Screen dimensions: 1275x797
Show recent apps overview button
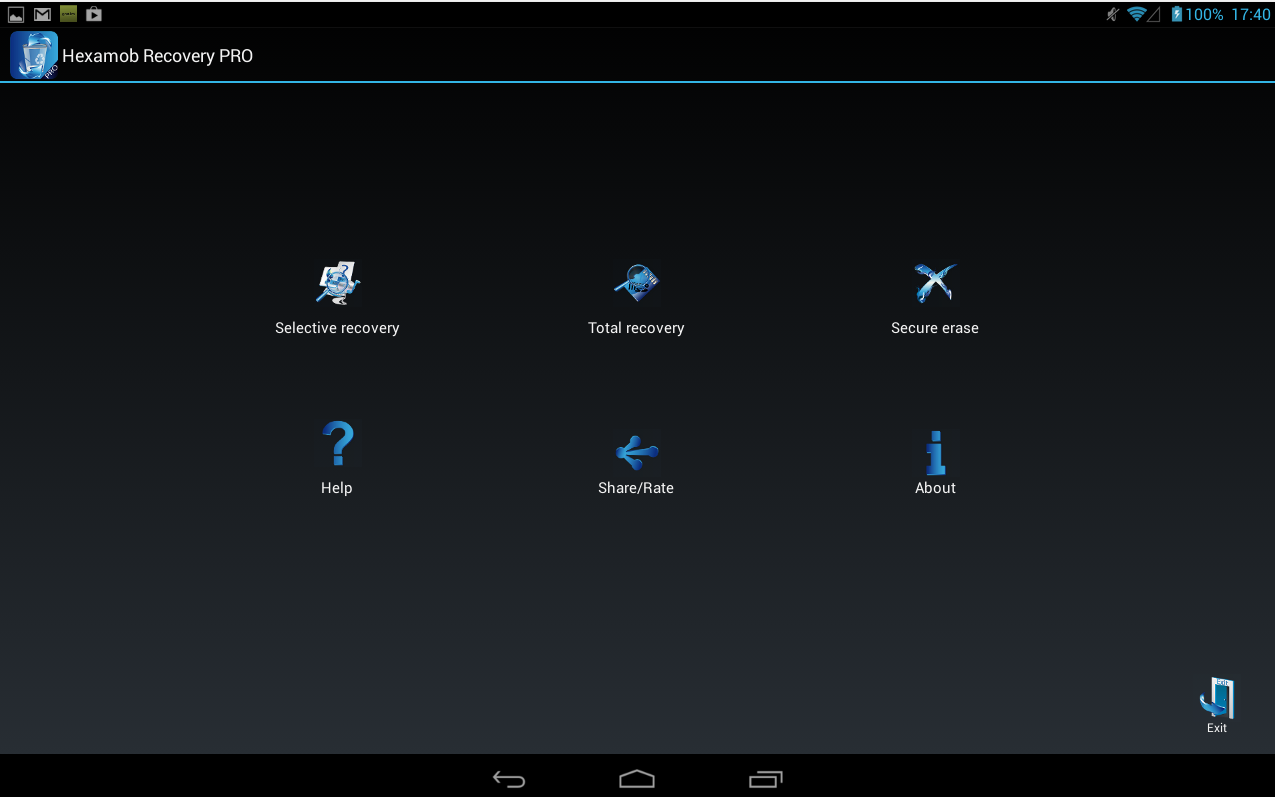click(x=765, y=779)
